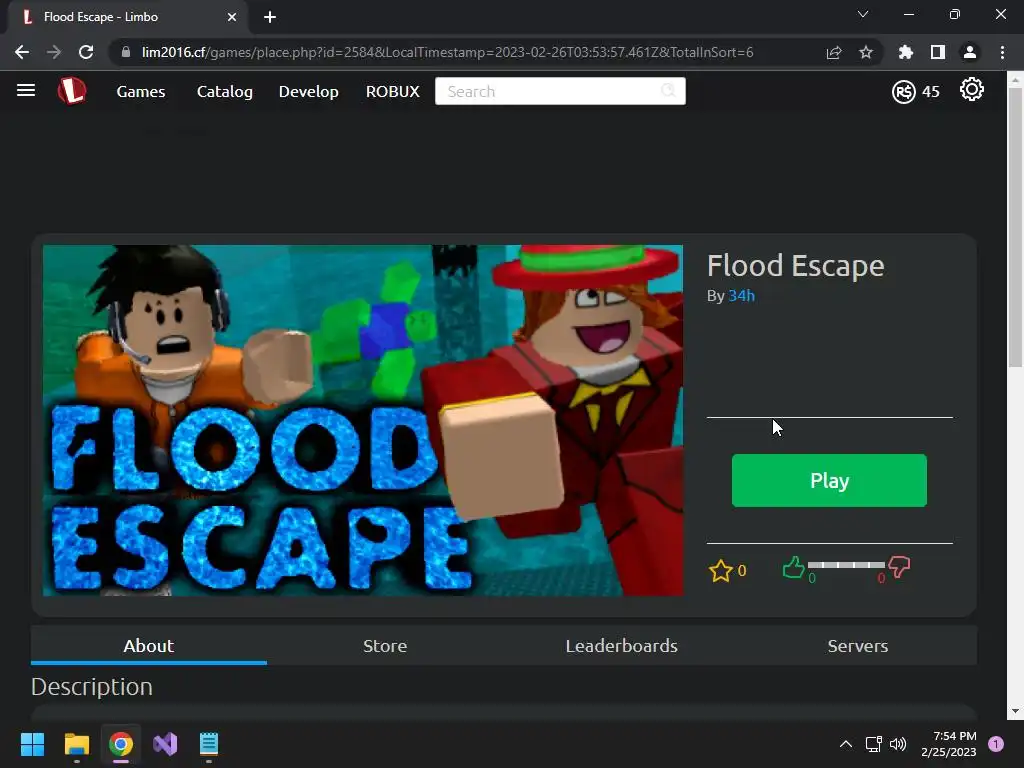The width and height of the screenshot is (1024, 768).
Task: Click the network tray icon
Action: tap(873, 744)
